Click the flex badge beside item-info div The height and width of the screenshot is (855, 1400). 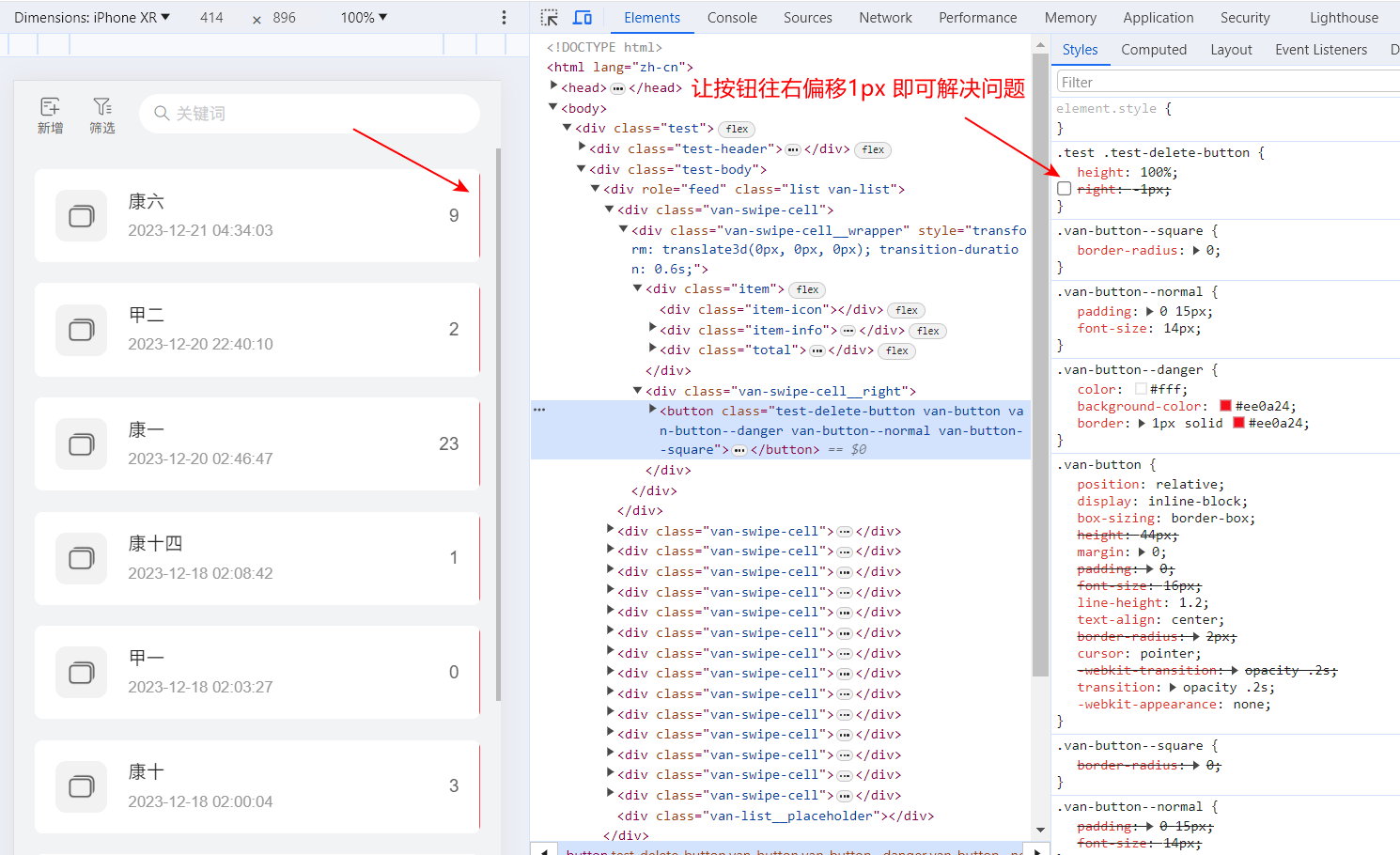(x=928, y=331)
